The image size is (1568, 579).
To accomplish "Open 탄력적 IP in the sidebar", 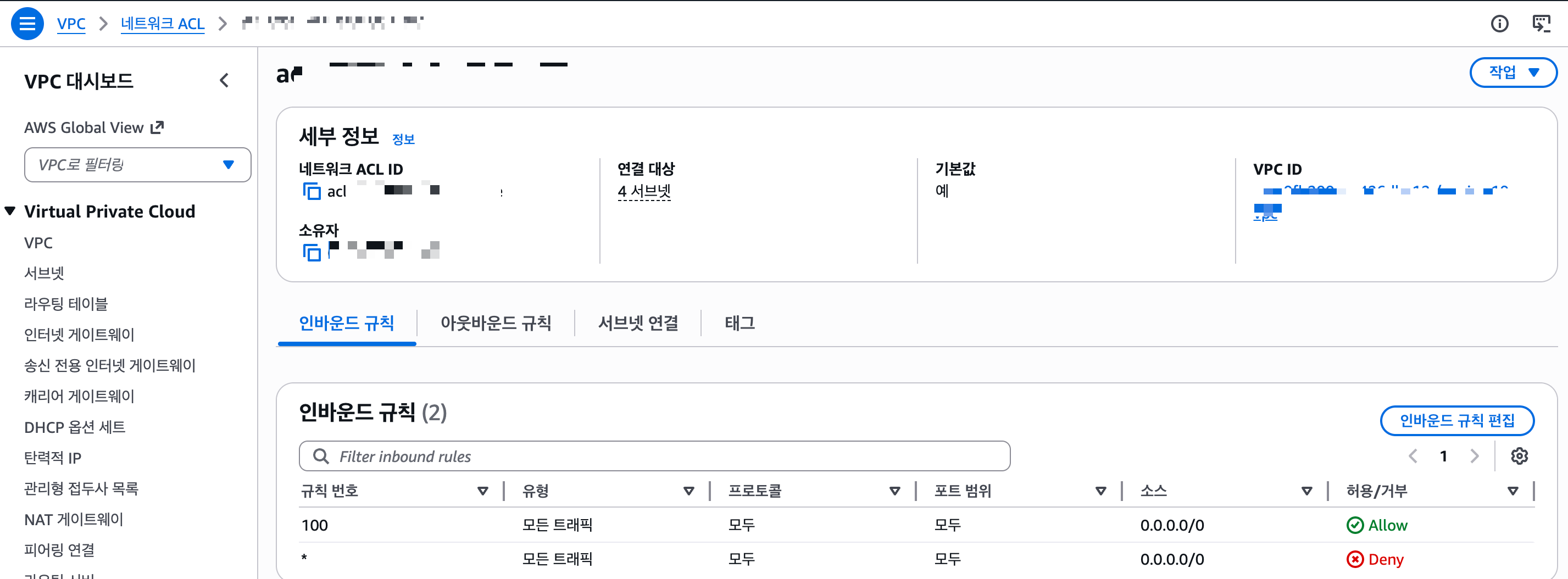I will click(x=52, y=458).
